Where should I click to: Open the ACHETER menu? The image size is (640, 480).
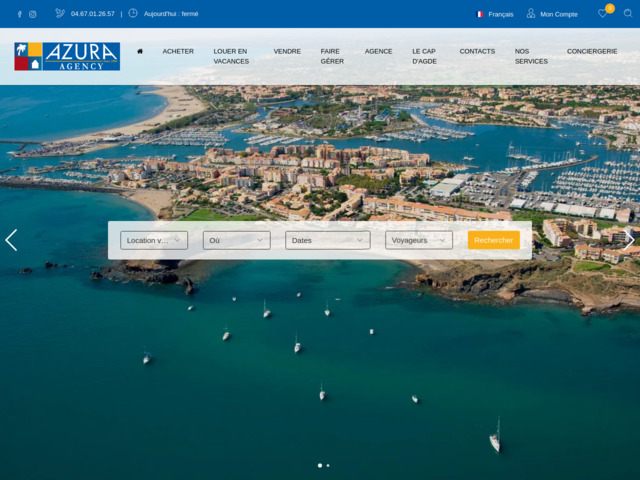point(178,51)
